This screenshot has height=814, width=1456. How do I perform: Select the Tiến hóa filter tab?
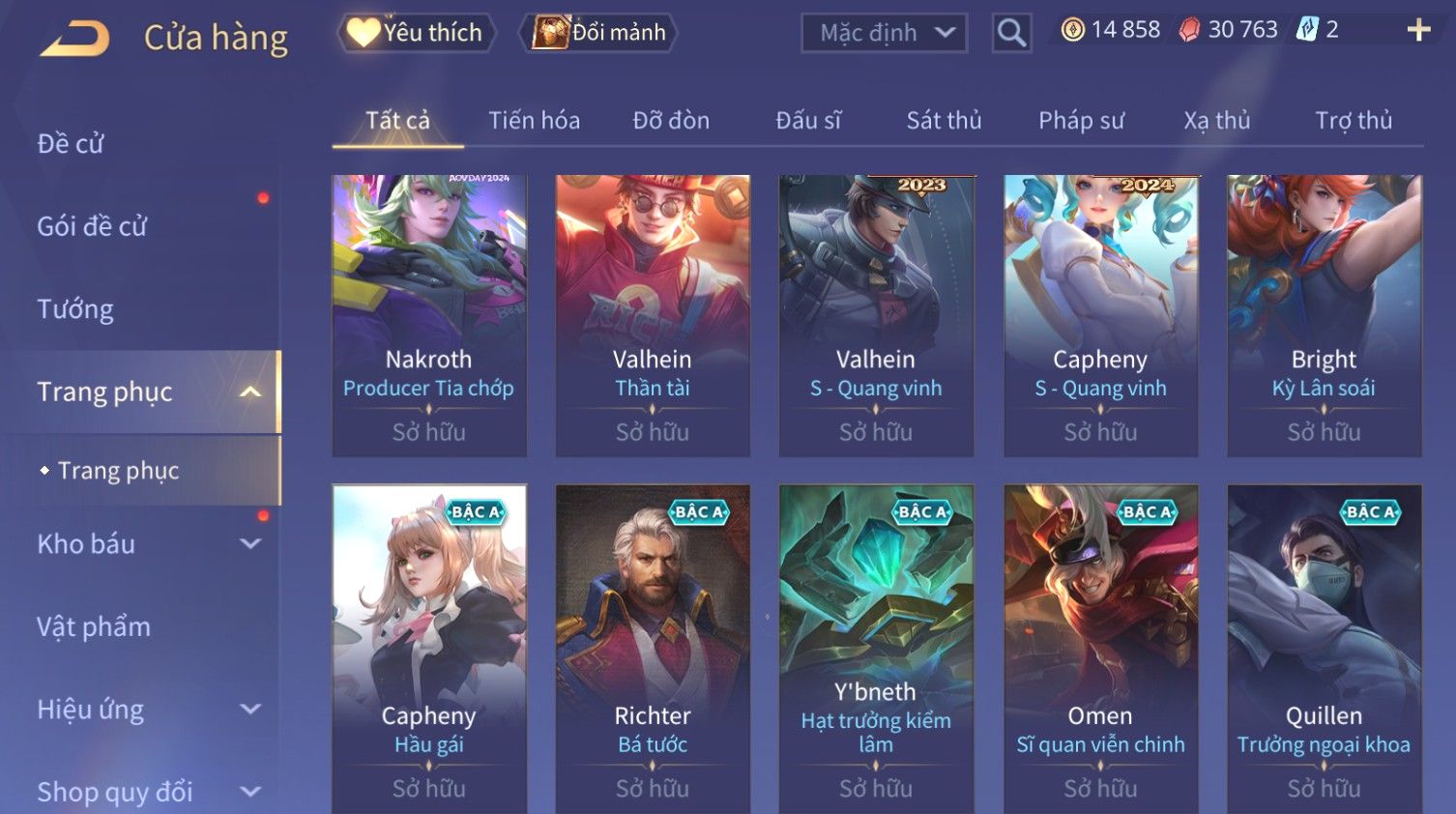pos(534,120)
